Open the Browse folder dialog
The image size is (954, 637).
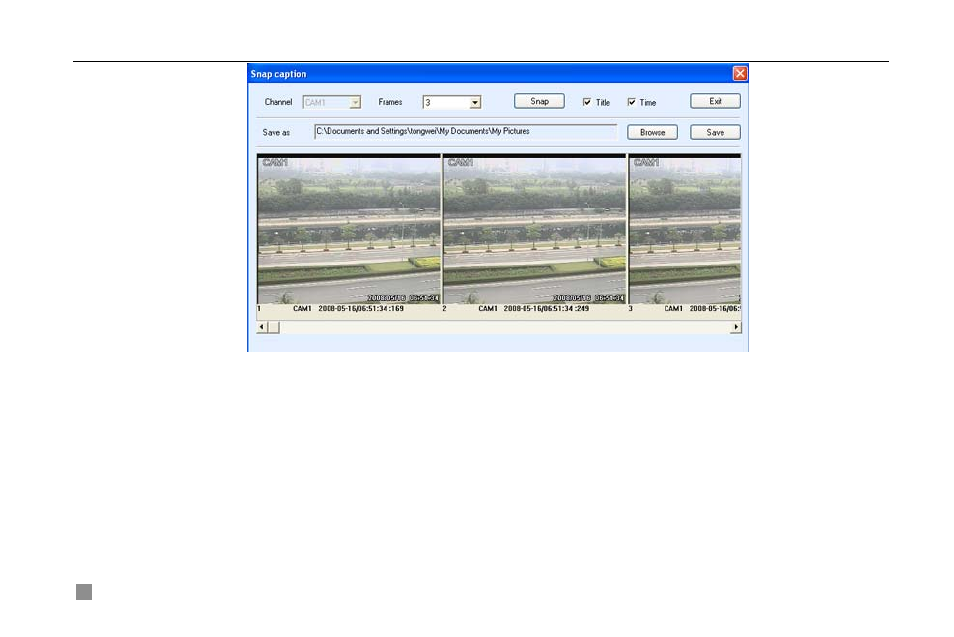click(x=652, y=132)
